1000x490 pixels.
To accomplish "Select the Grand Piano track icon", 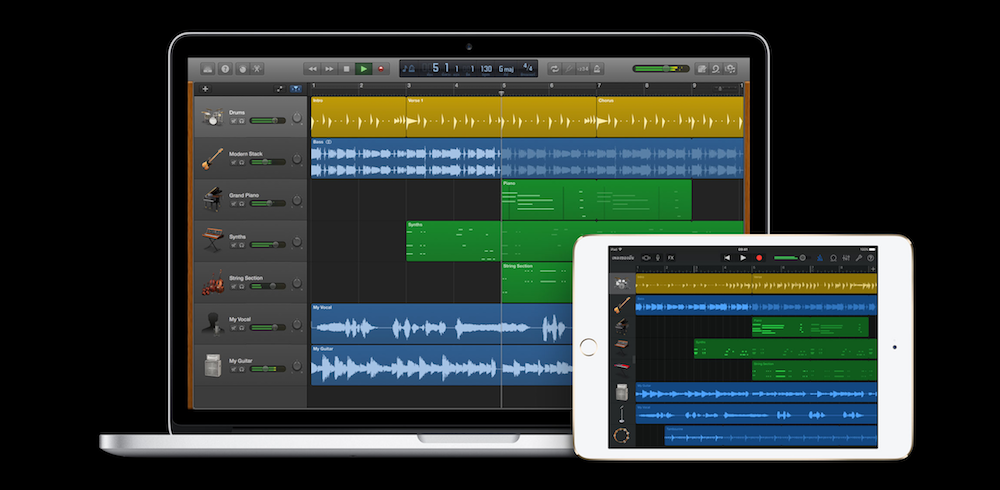I will 212,199.
